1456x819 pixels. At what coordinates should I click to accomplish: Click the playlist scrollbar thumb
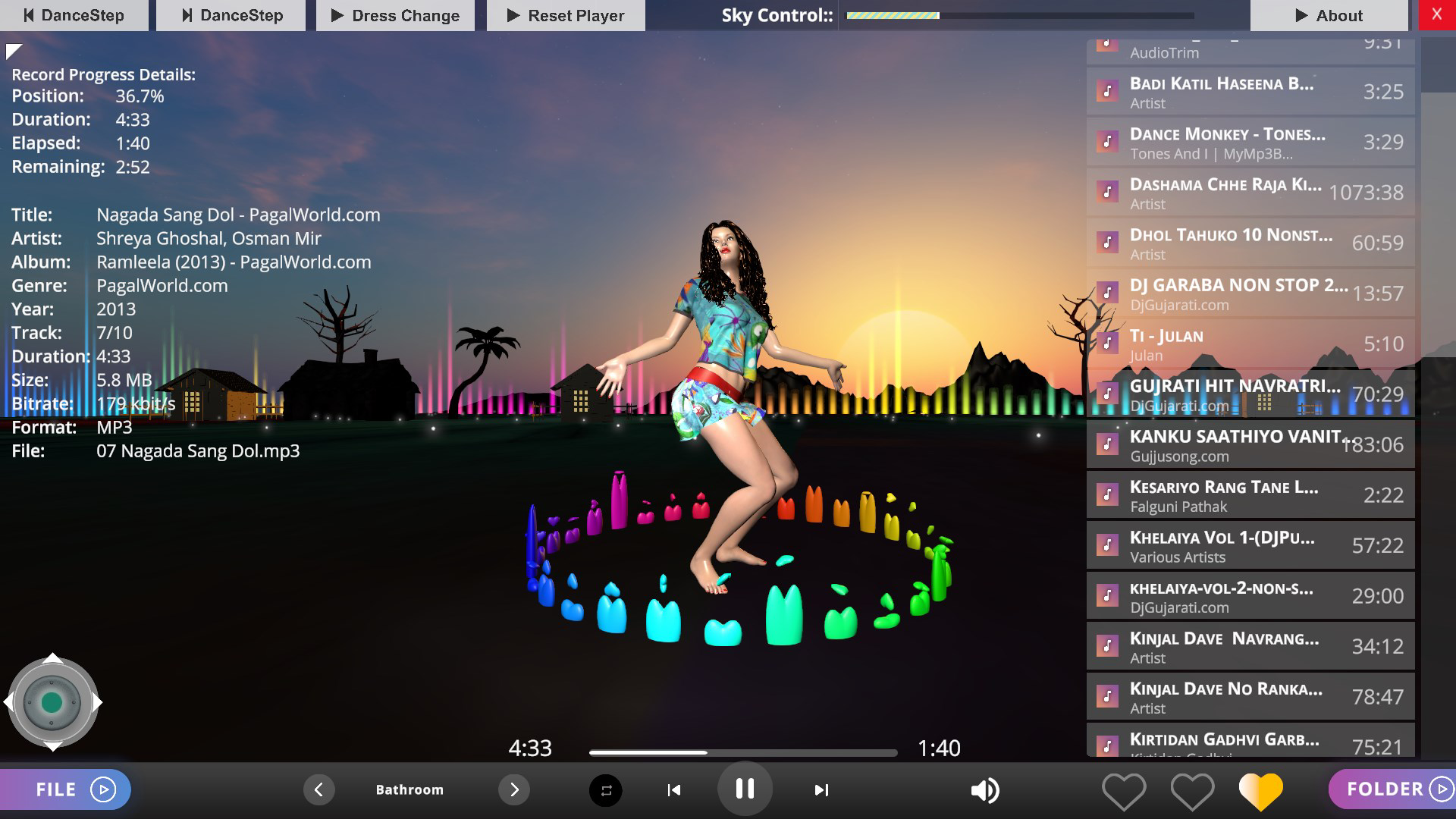(x=1438, y=65)
